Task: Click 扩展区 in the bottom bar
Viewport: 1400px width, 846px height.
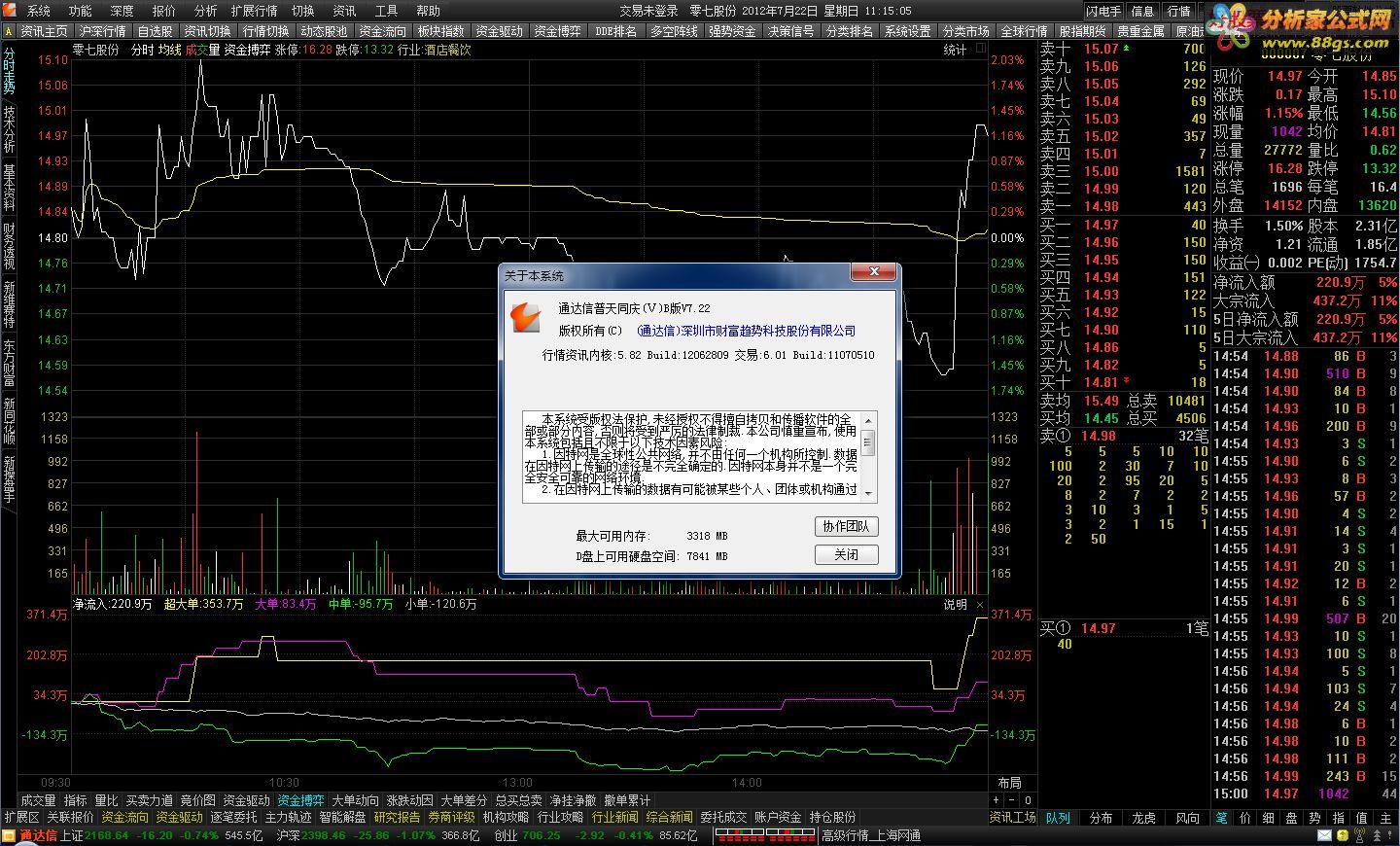Action: coord(21,818)
